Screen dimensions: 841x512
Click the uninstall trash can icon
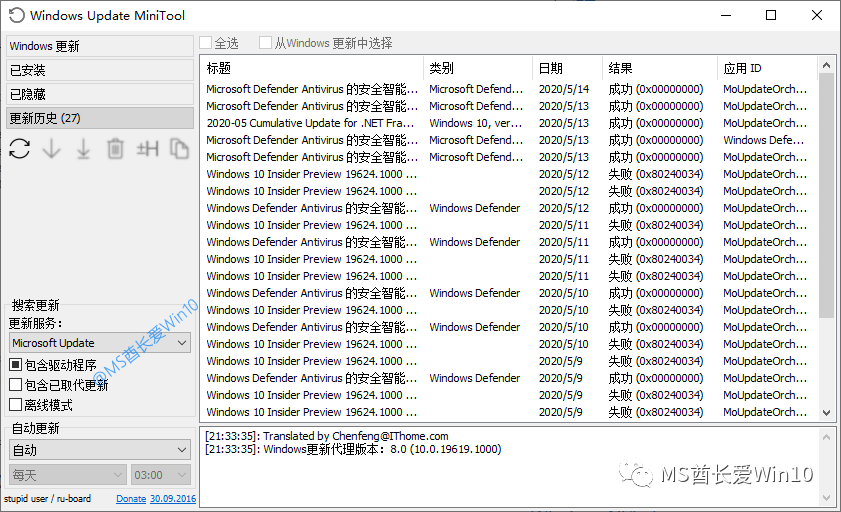click(115, 149)
